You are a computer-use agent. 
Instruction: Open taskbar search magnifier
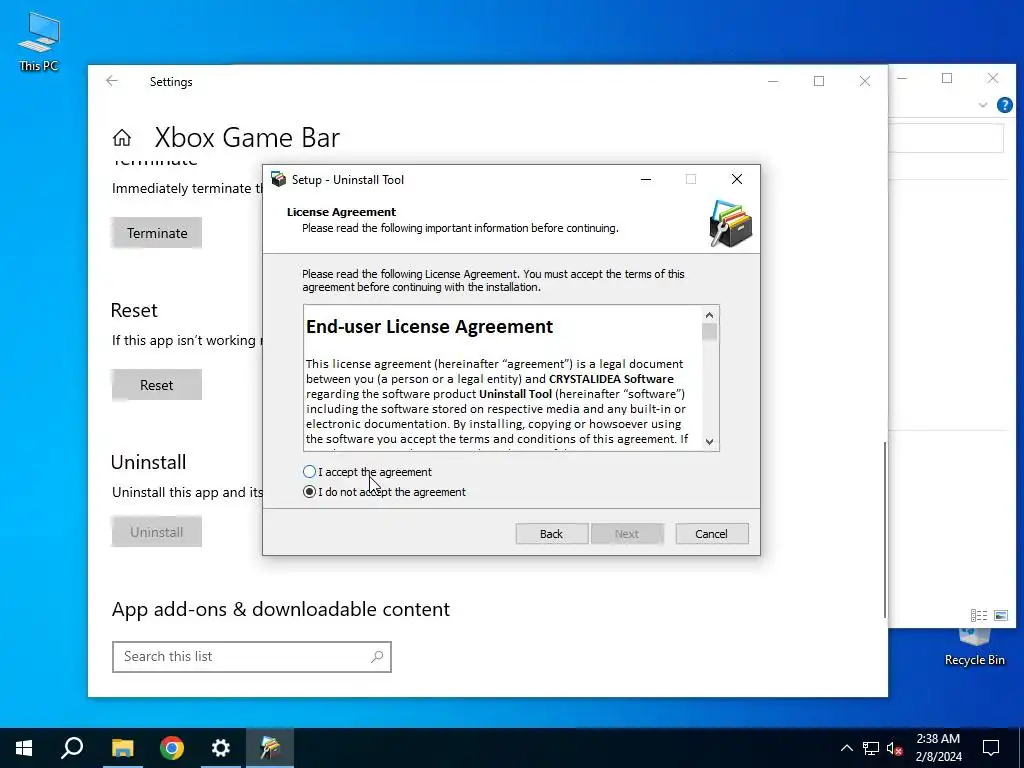click(72, 748)
